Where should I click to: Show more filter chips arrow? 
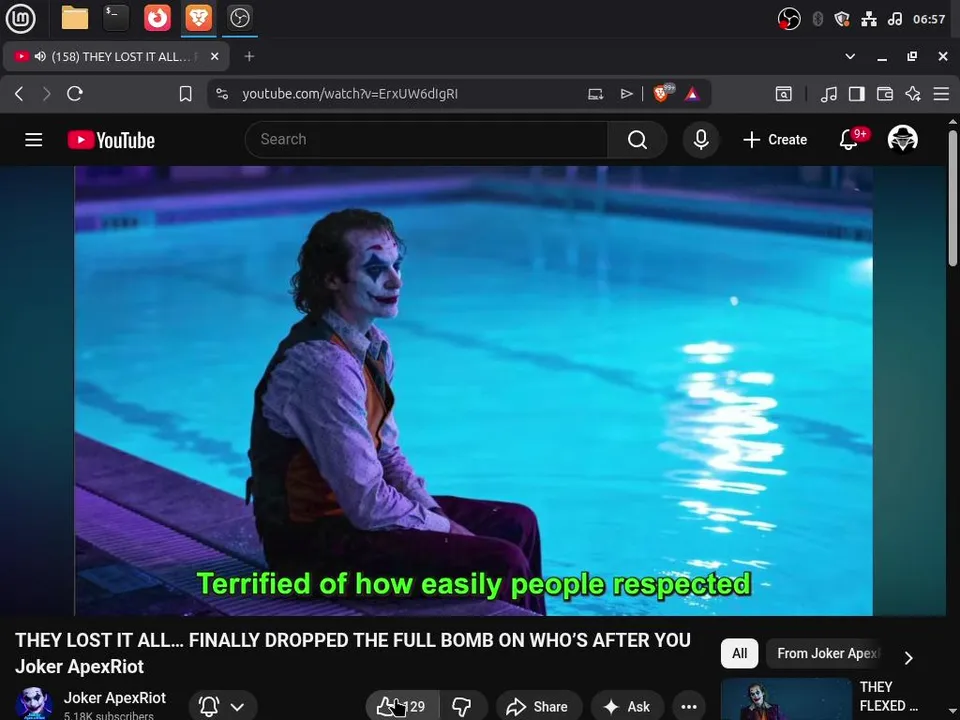click(909, 658)
